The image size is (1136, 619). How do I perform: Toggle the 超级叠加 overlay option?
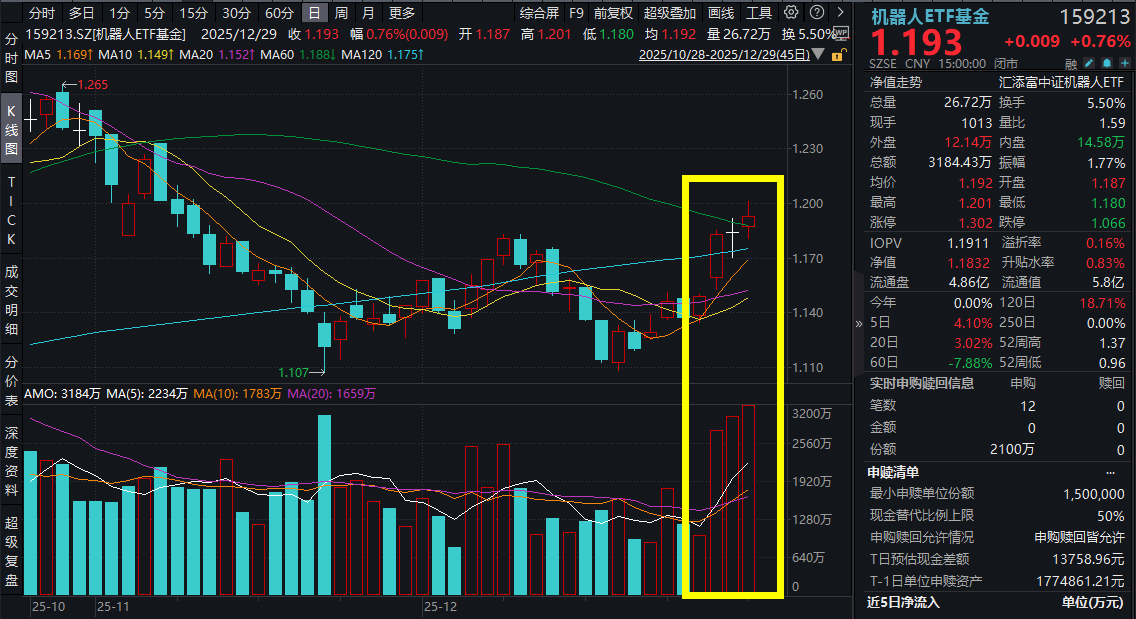669,13
